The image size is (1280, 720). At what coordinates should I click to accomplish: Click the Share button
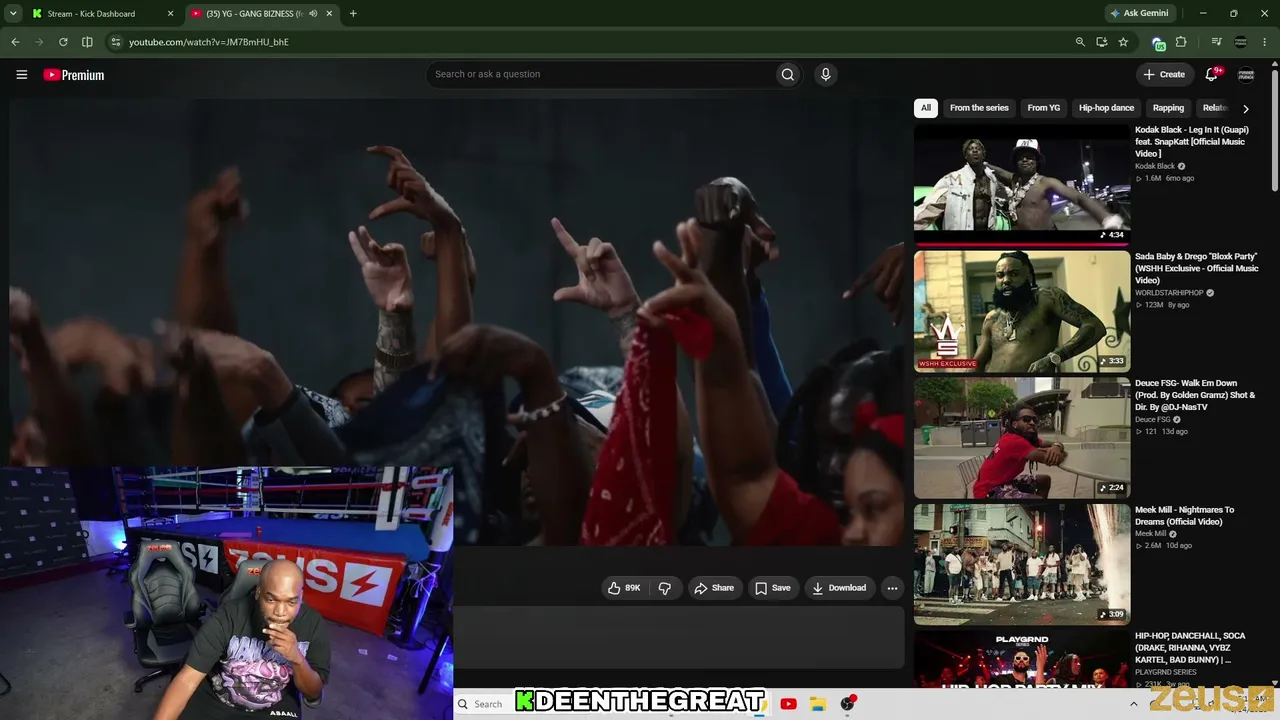(714, 588)
